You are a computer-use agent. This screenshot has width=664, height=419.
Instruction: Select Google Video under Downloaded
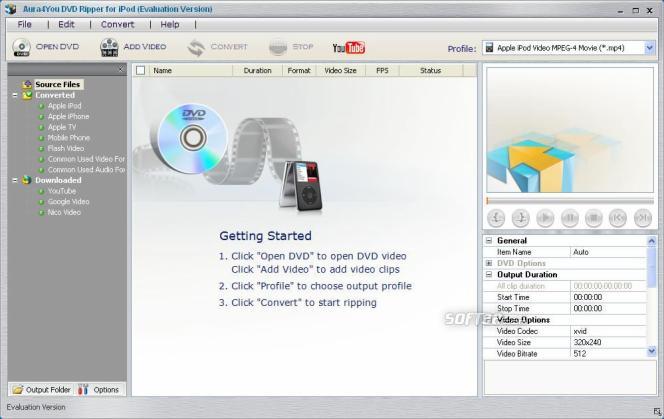[68, 202]
